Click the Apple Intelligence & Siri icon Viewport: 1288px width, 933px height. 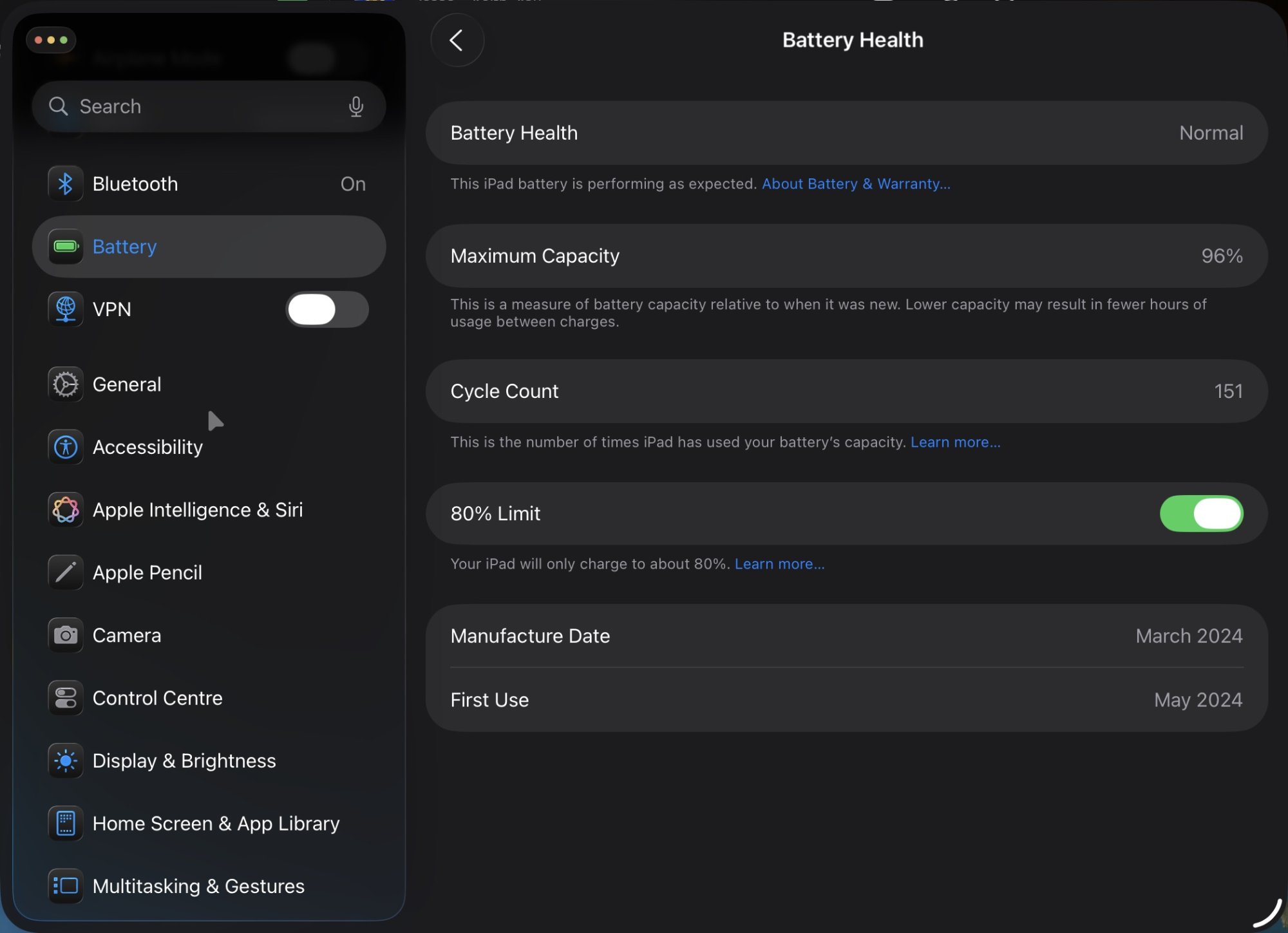pos(66,510)
